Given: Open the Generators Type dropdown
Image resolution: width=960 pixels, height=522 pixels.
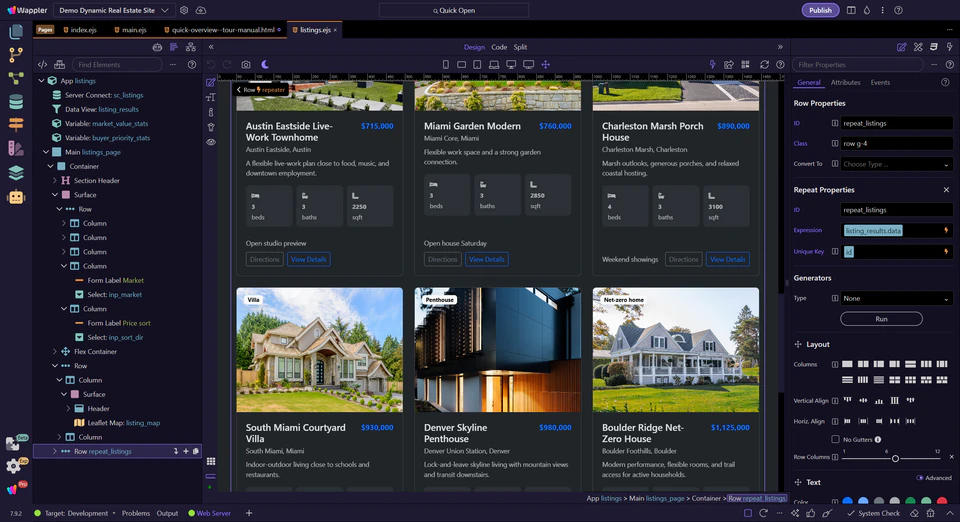Looking at the screenshot, I should pos(896,299).
